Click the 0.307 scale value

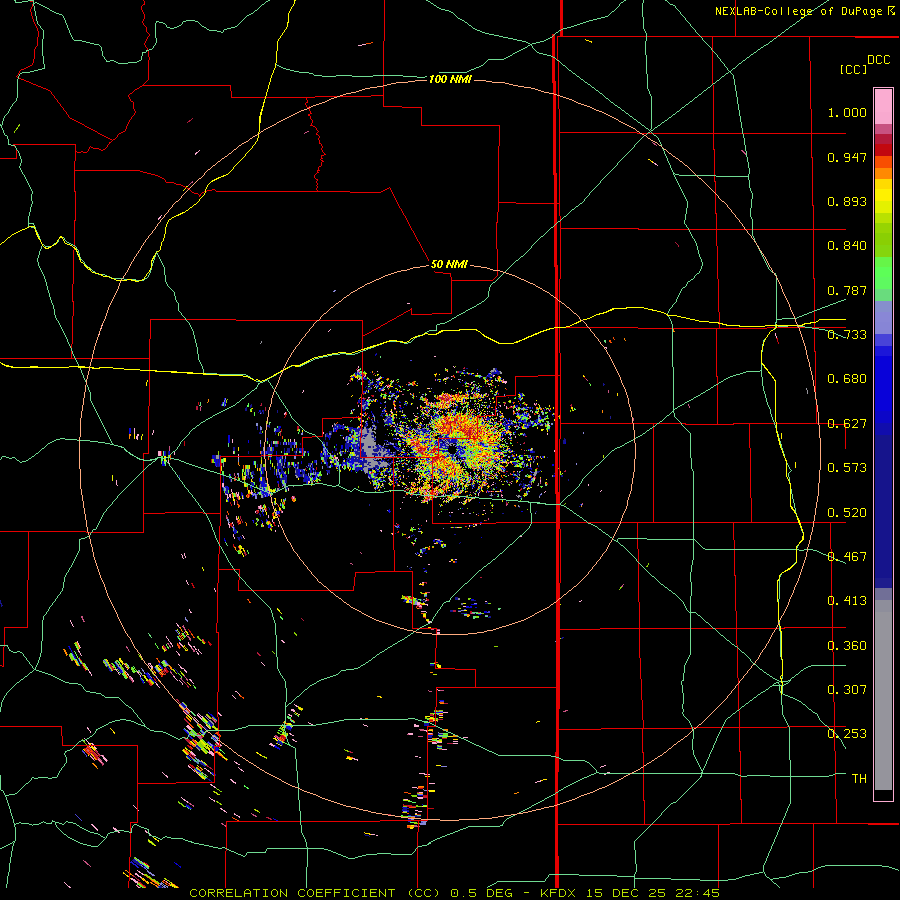click(847, 690)
